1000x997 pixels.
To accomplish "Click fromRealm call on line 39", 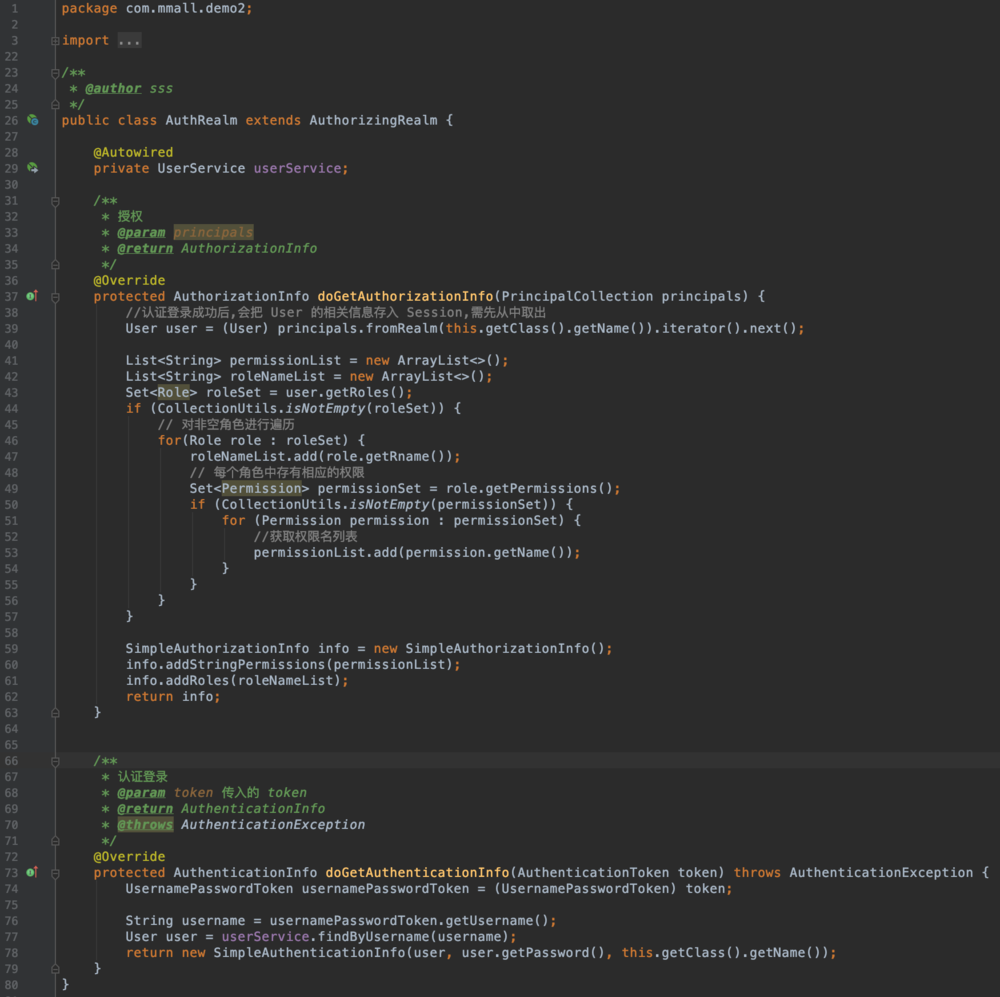I will (x=401, y=328).
